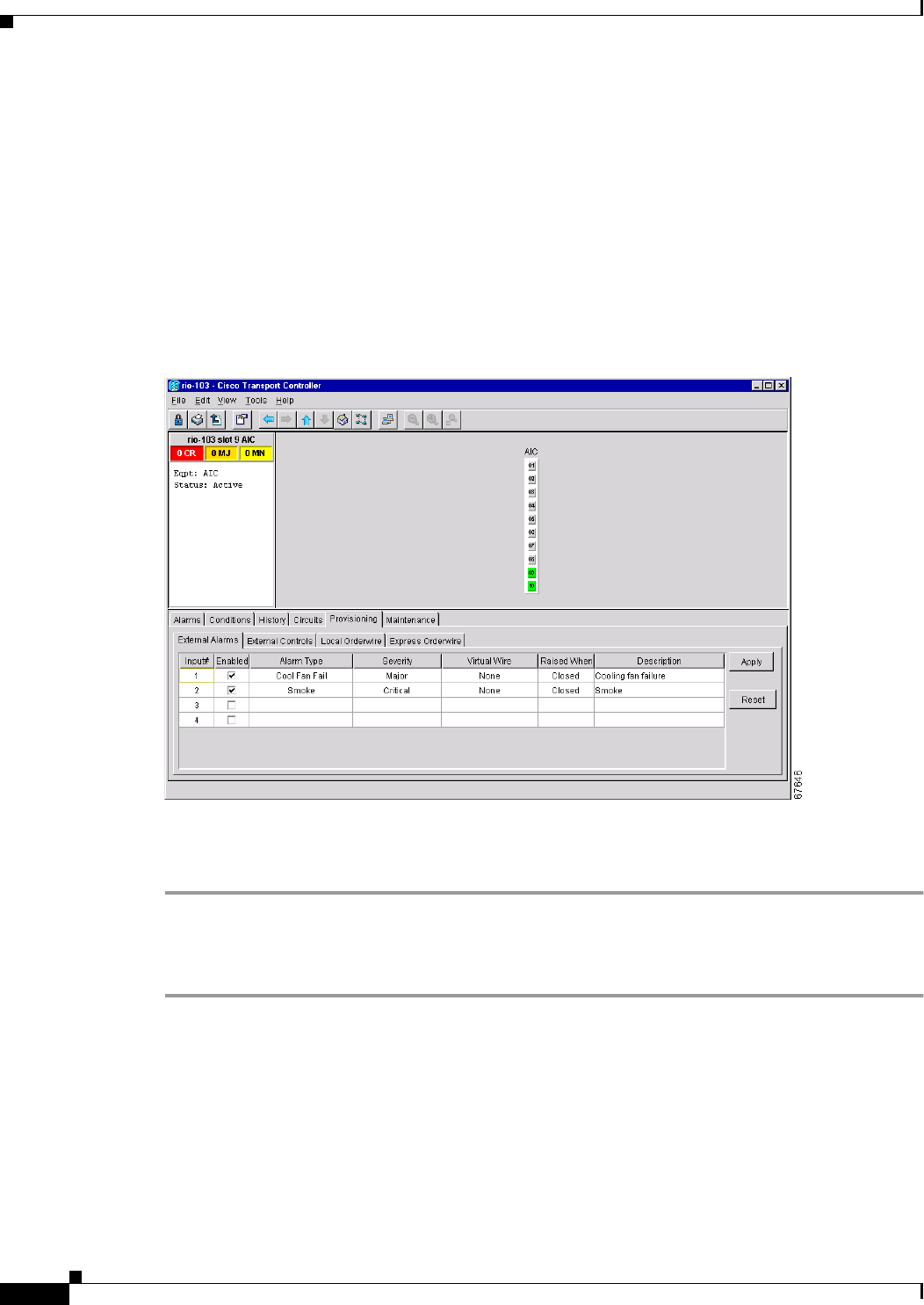Select the Provisioning tab
This screenshot has width=924, height=1305.
[353, 619]
